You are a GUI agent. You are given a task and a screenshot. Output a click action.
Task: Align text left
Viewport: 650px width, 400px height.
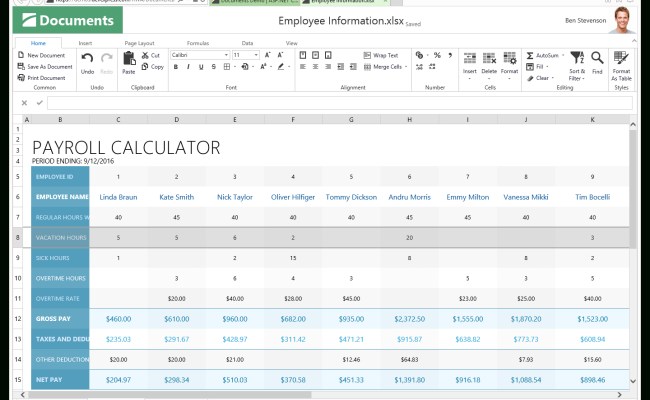click(x=303, y=67)
